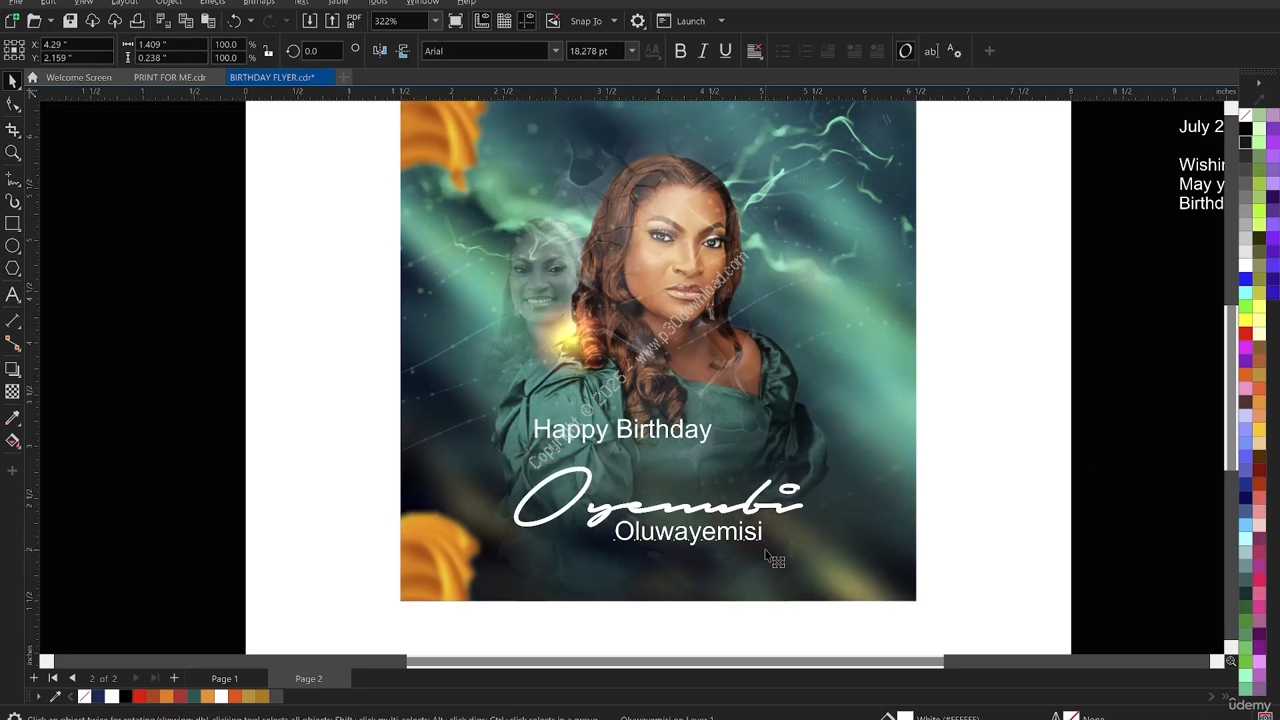1280x720 pixels.
Task: Create a new document
Action: pyautogui.click(x=12, y=21)
